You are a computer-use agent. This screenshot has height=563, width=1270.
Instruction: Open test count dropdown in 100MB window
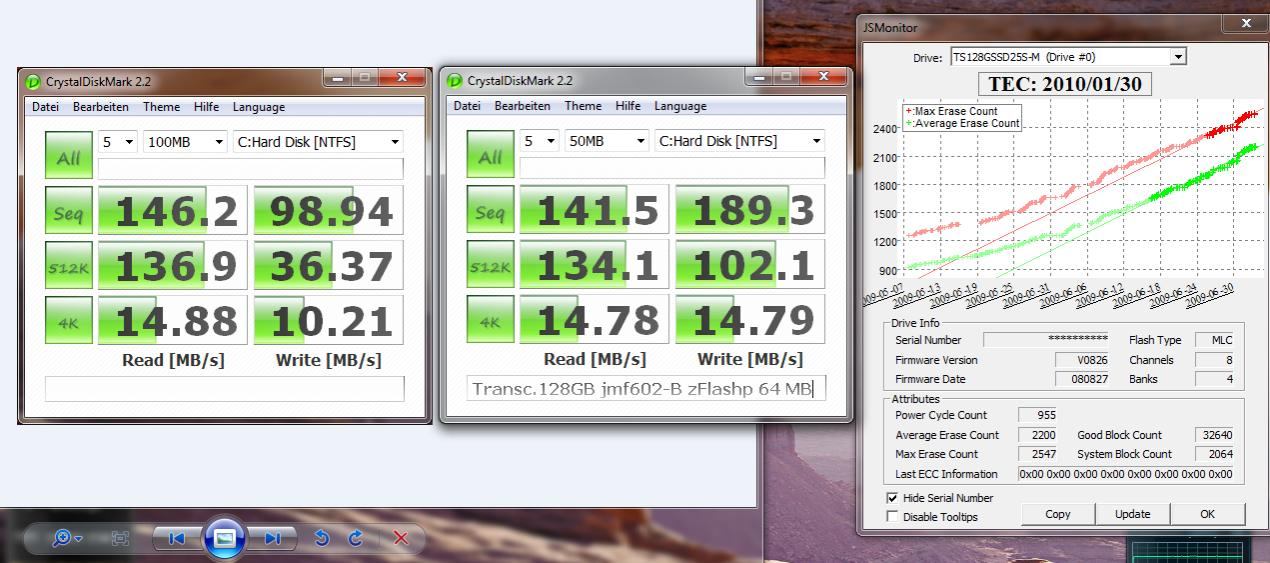click(x=117, y=142)
